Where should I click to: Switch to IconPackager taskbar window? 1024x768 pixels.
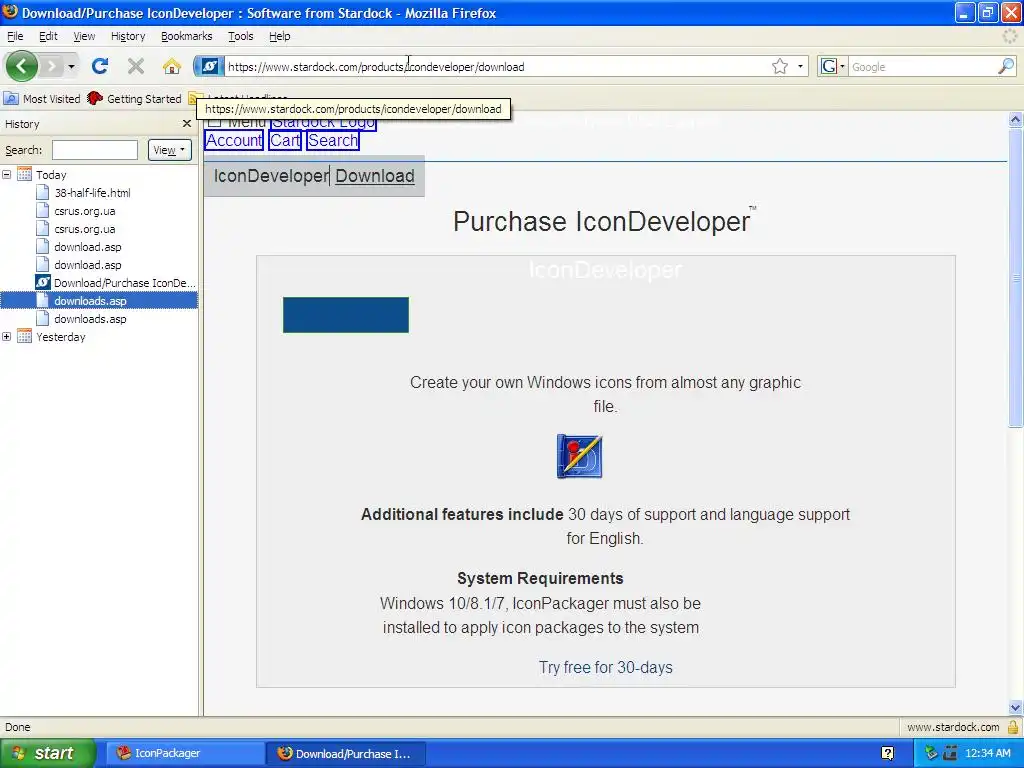[x=184, y=753]
